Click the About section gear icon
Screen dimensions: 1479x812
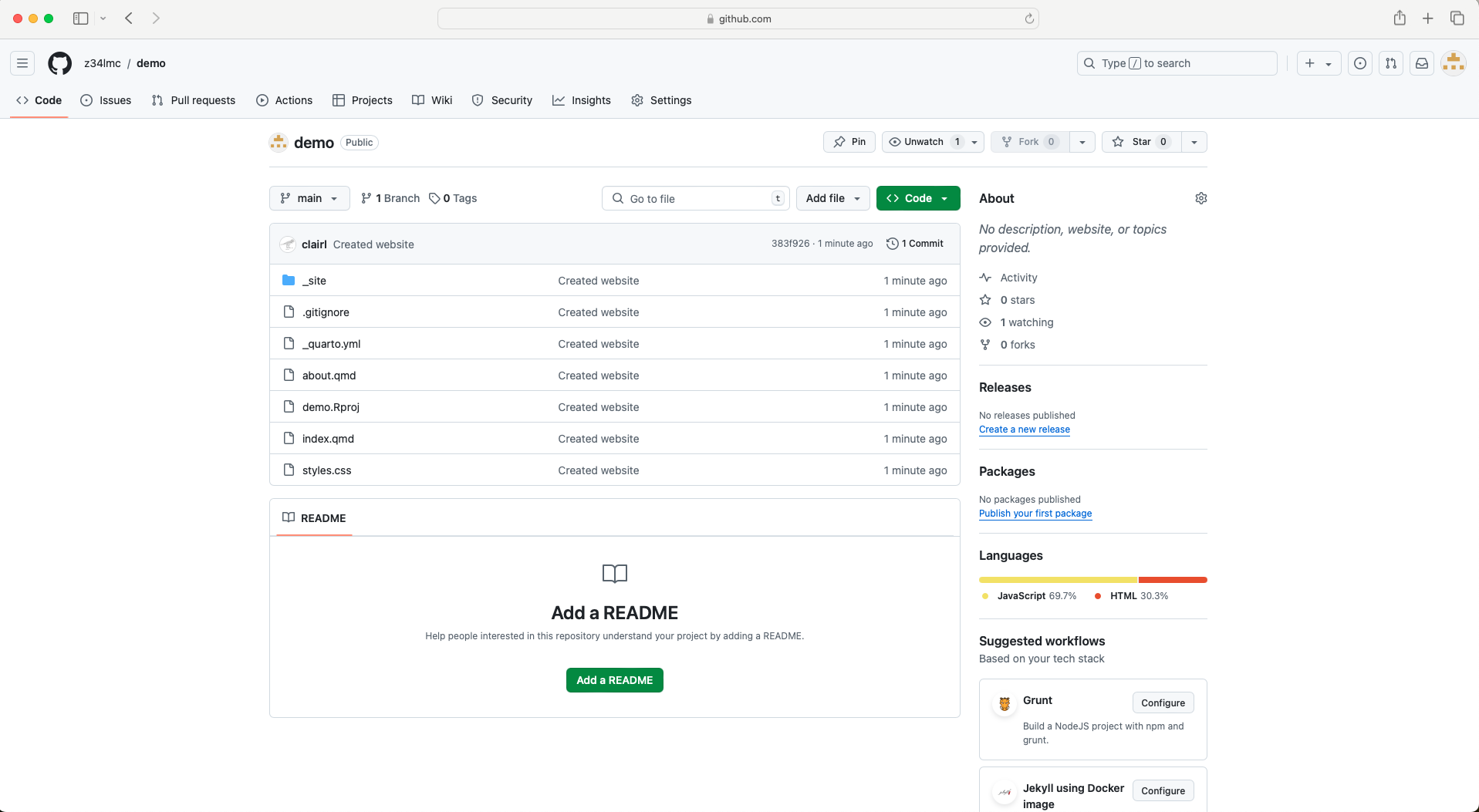(1200, 198)
